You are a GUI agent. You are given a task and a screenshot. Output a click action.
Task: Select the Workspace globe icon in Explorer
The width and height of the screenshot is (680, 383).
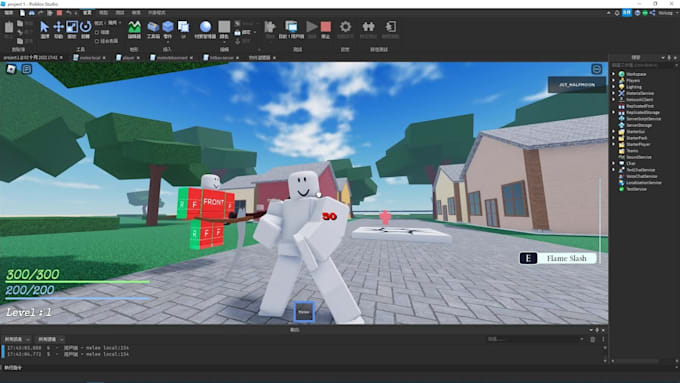pyautogui.click(x=621, y=74)
